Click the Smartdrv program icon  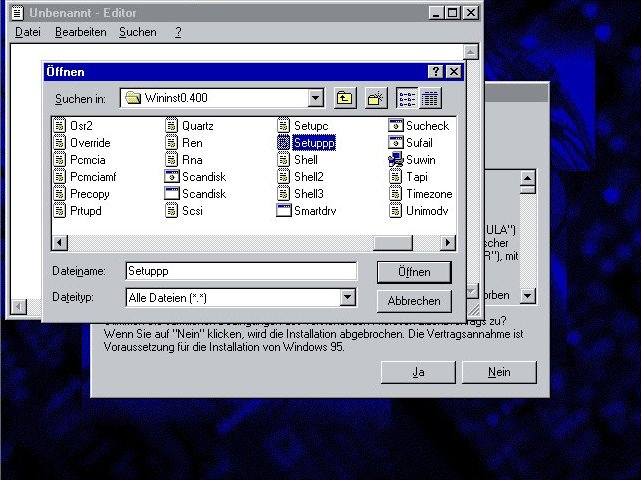284,211
